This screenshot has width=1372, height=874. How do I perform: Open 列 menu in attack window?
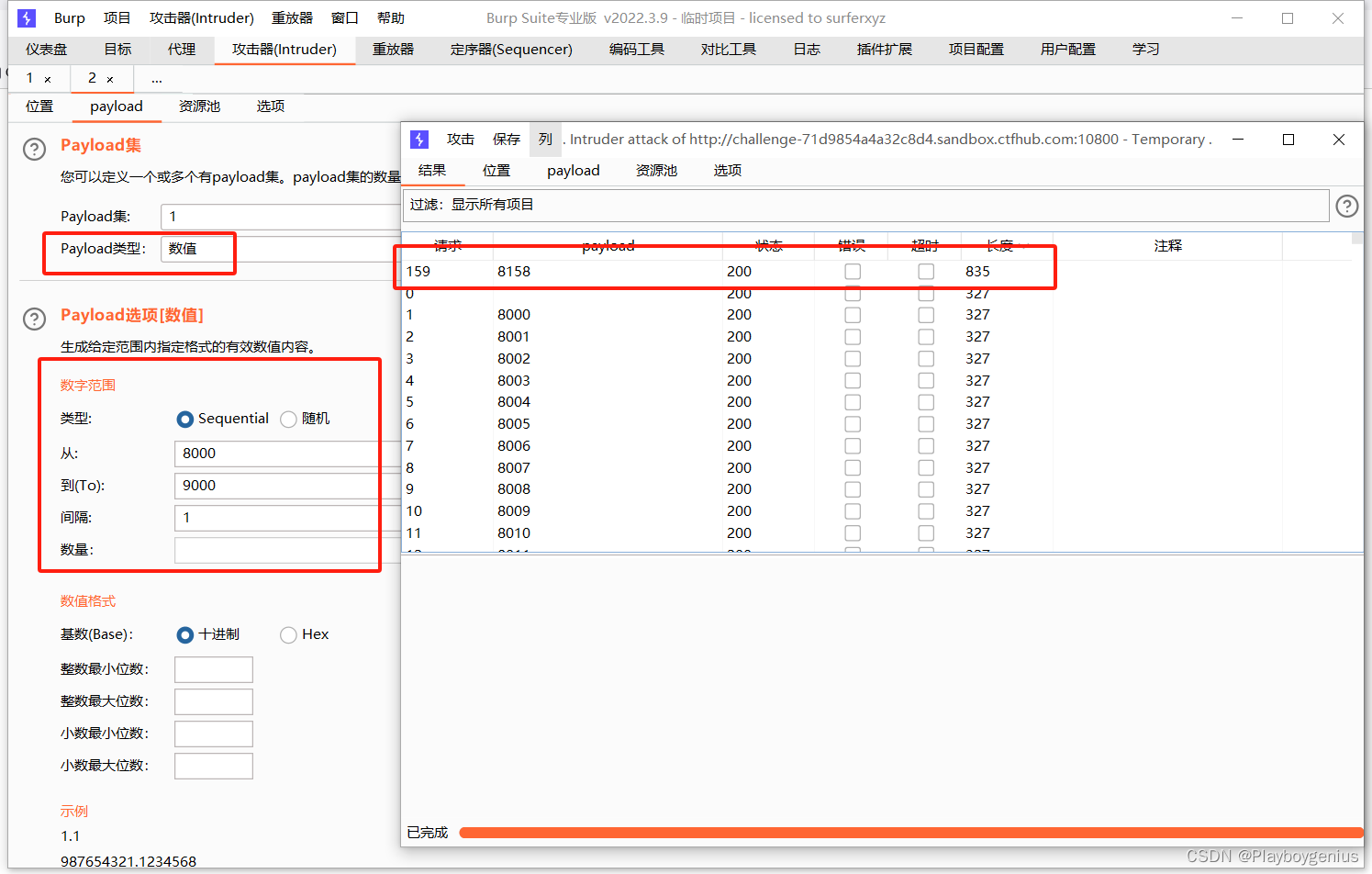coord(545,140)
